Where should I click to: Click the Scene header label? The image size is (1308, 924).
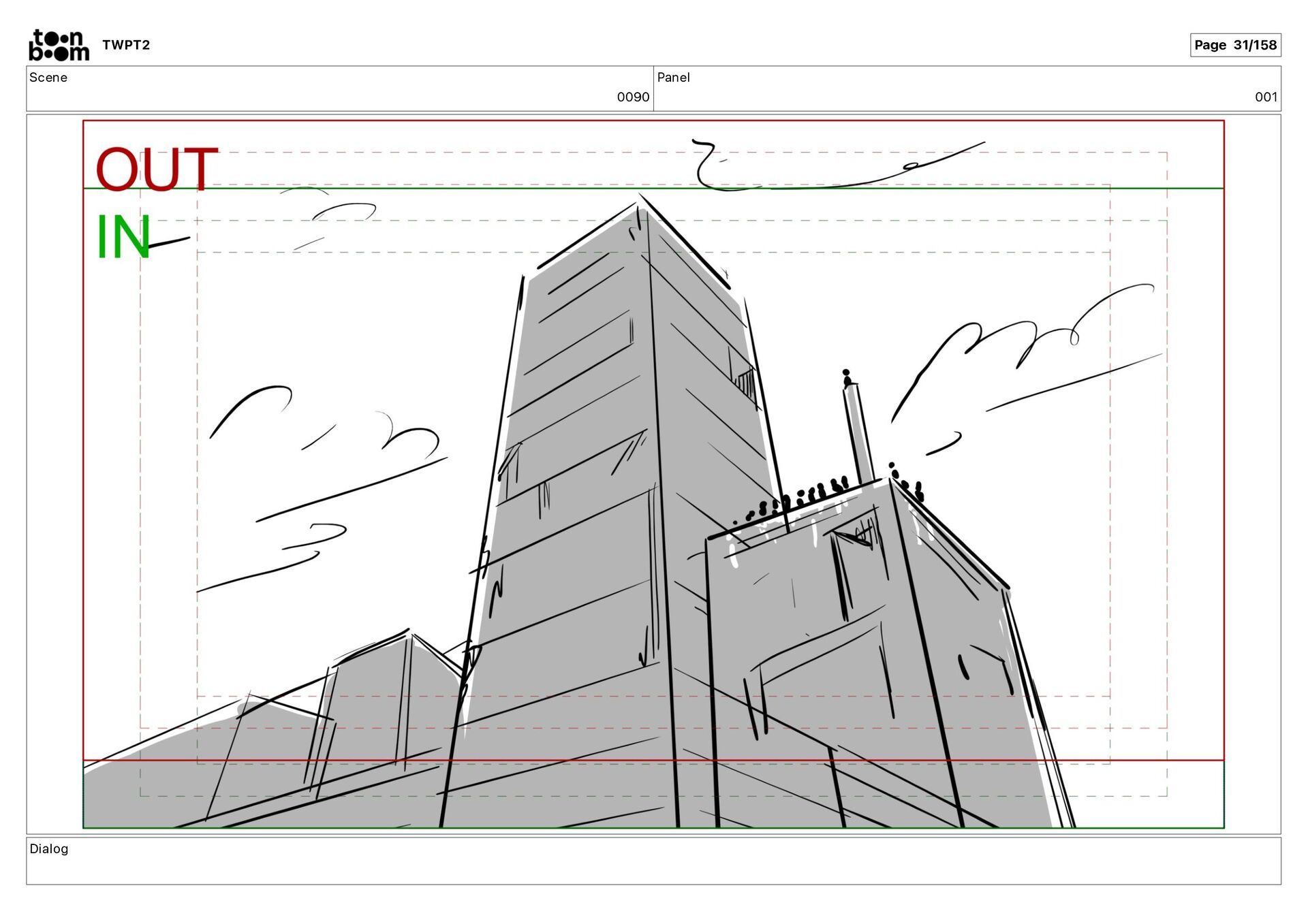[48, 78]
